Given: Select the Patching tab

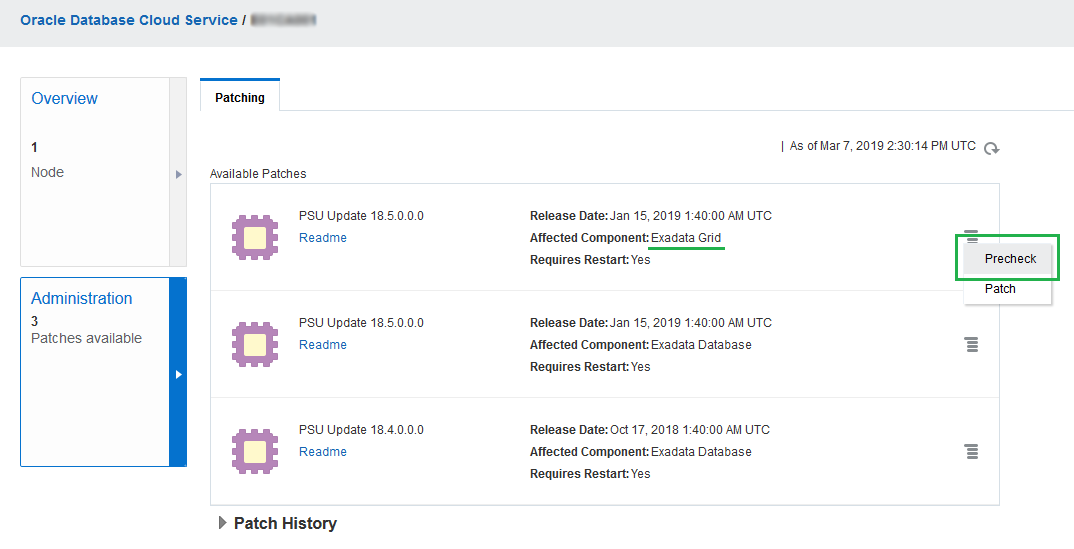Looking at the screenshot, I should point(240,98).
